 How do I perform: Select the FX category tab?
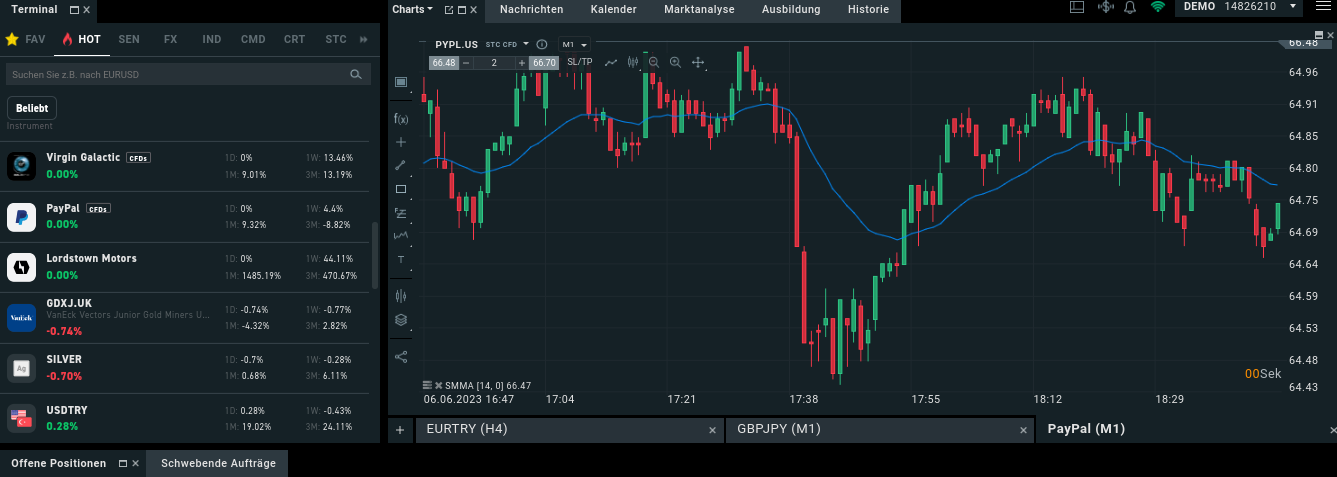pyautogui.click(x=170, y=39)
